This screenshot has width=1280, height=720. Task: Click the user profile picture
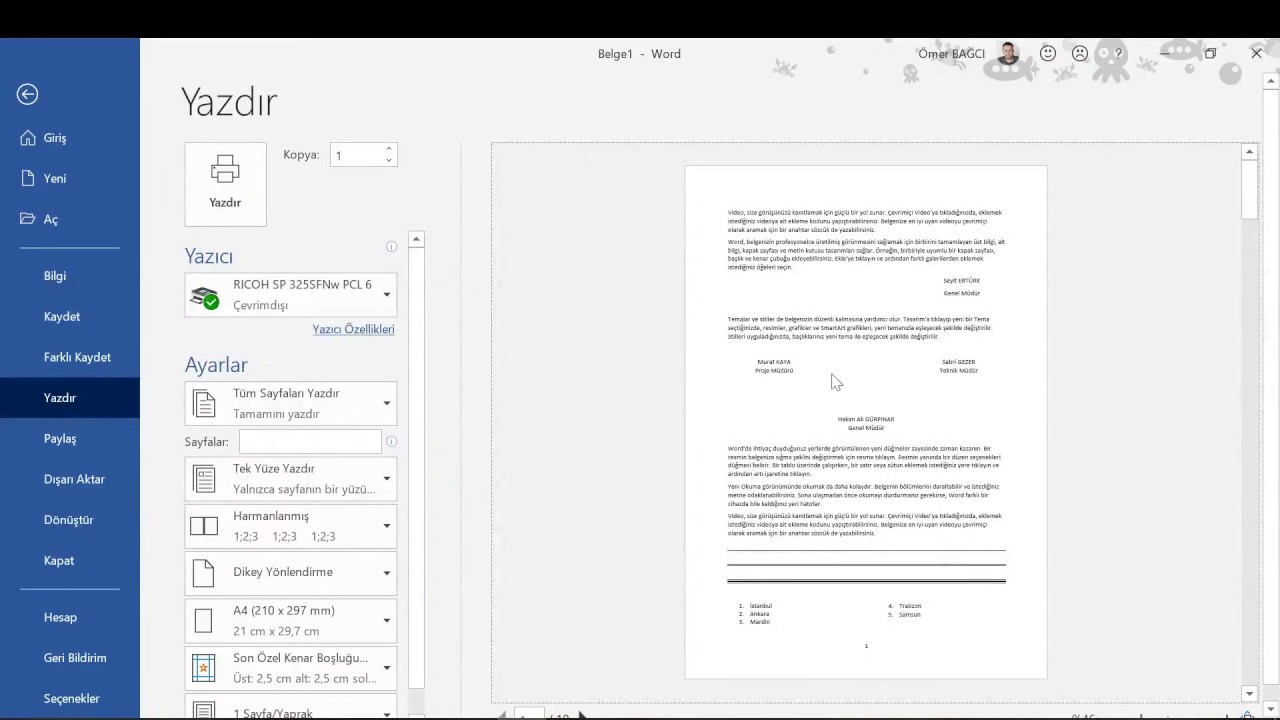[x=1008, y=54]
